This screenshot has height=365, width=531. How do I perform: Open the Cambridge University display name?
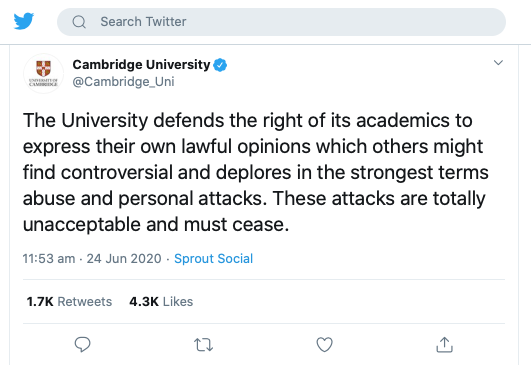pyautogui.click(x=141, y=64)
